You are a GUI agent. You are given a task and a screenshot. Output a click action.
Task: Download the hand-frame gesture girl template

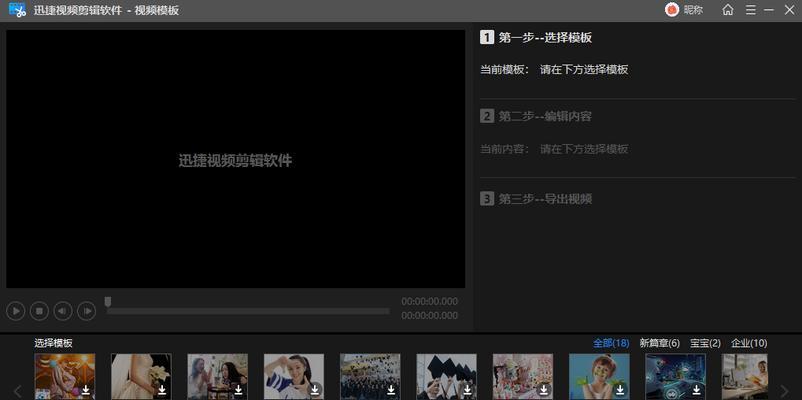315,390
